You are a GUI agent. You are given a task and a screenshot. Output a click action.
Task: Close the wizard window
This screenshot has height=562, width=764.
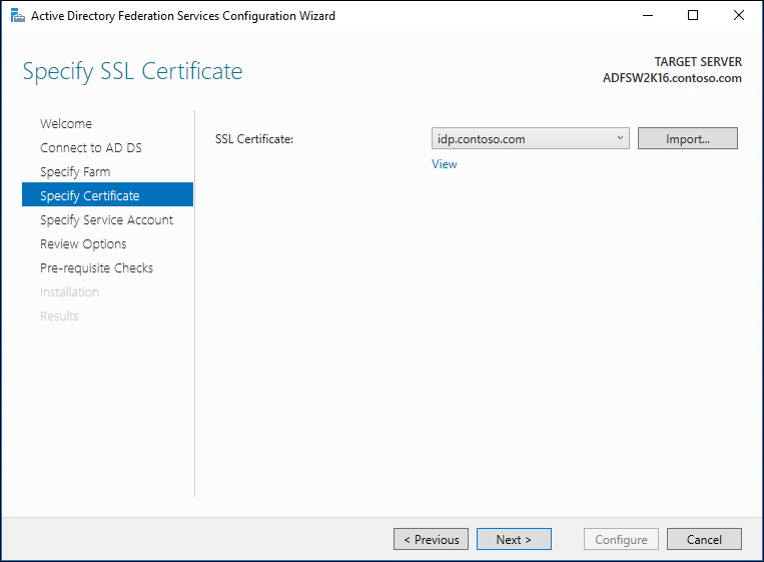[739, 16]
